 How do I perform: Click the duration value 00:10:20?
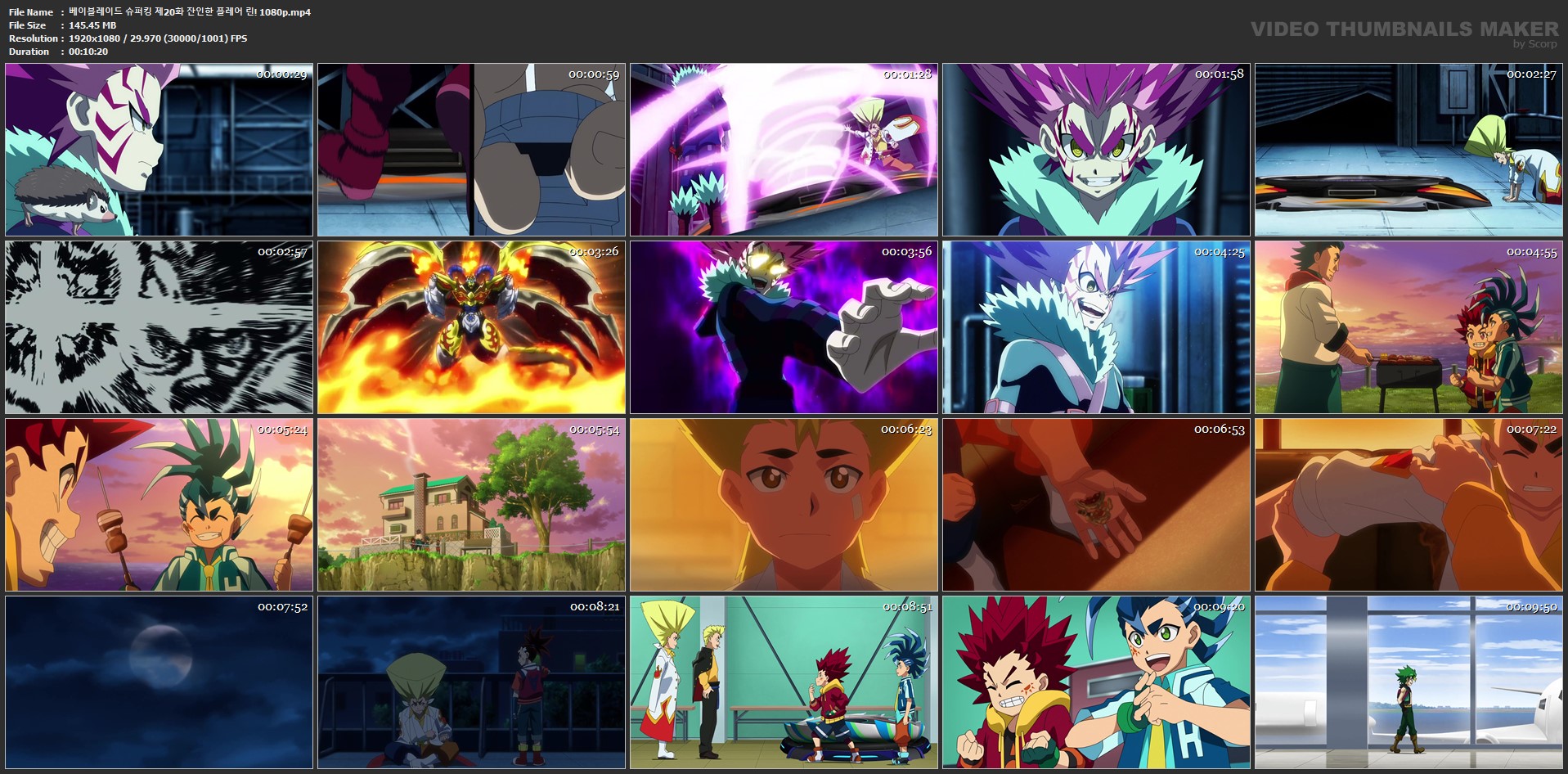(x=88, y=52)
